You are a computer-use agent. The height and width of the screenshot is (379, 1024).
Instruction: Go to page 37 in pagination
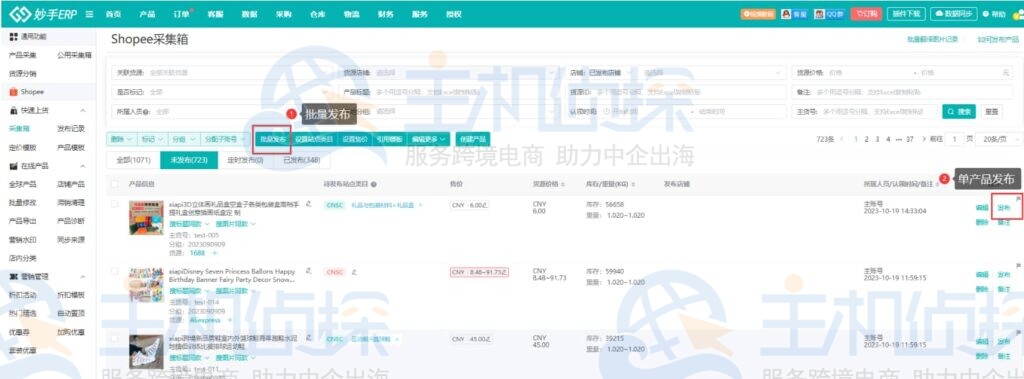click(x=910, y=139)
